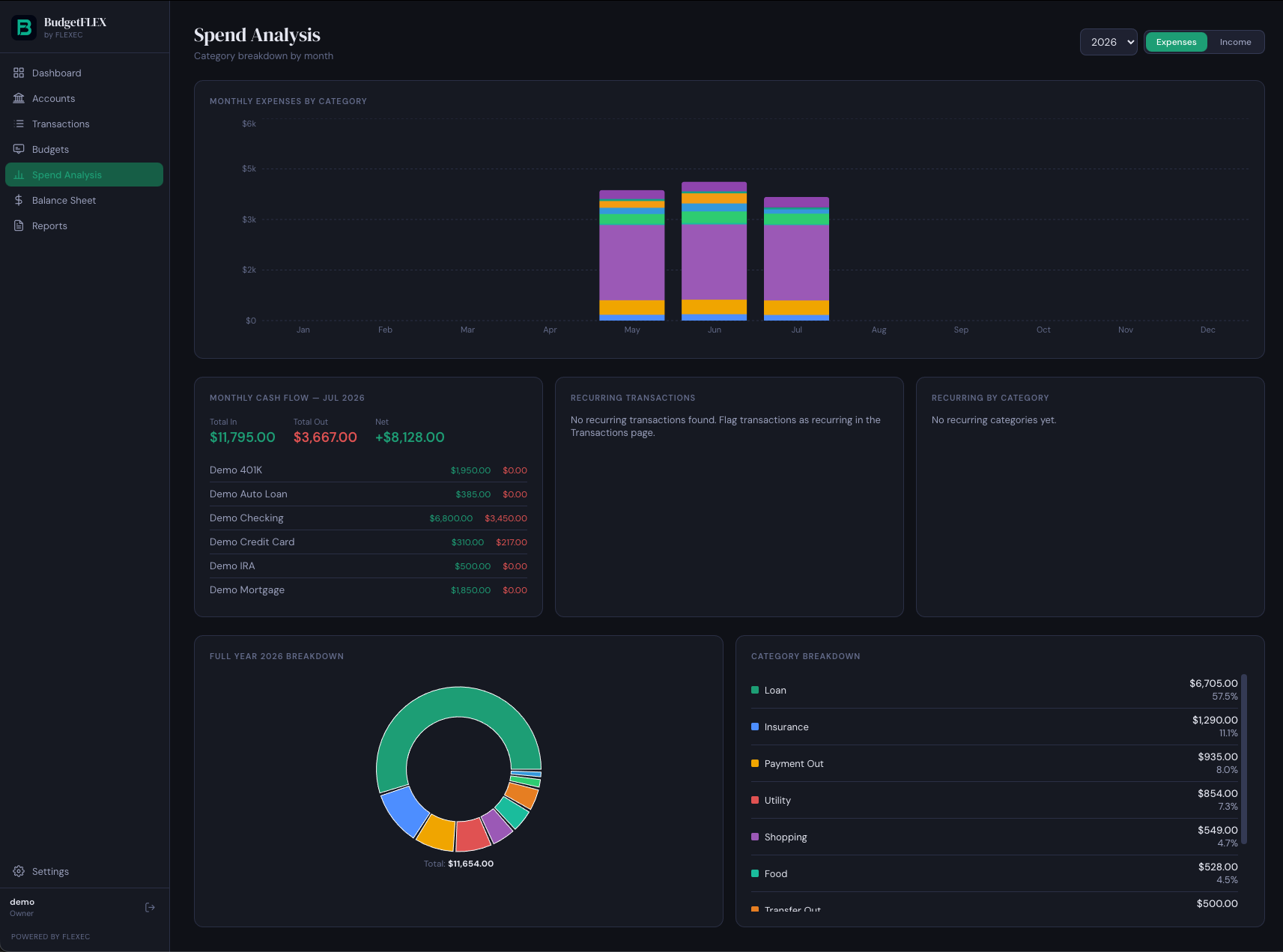Click the $935.00 Payment Out amount
The width and height of the screenshot is (1283, 952).
coord(1218,757)
